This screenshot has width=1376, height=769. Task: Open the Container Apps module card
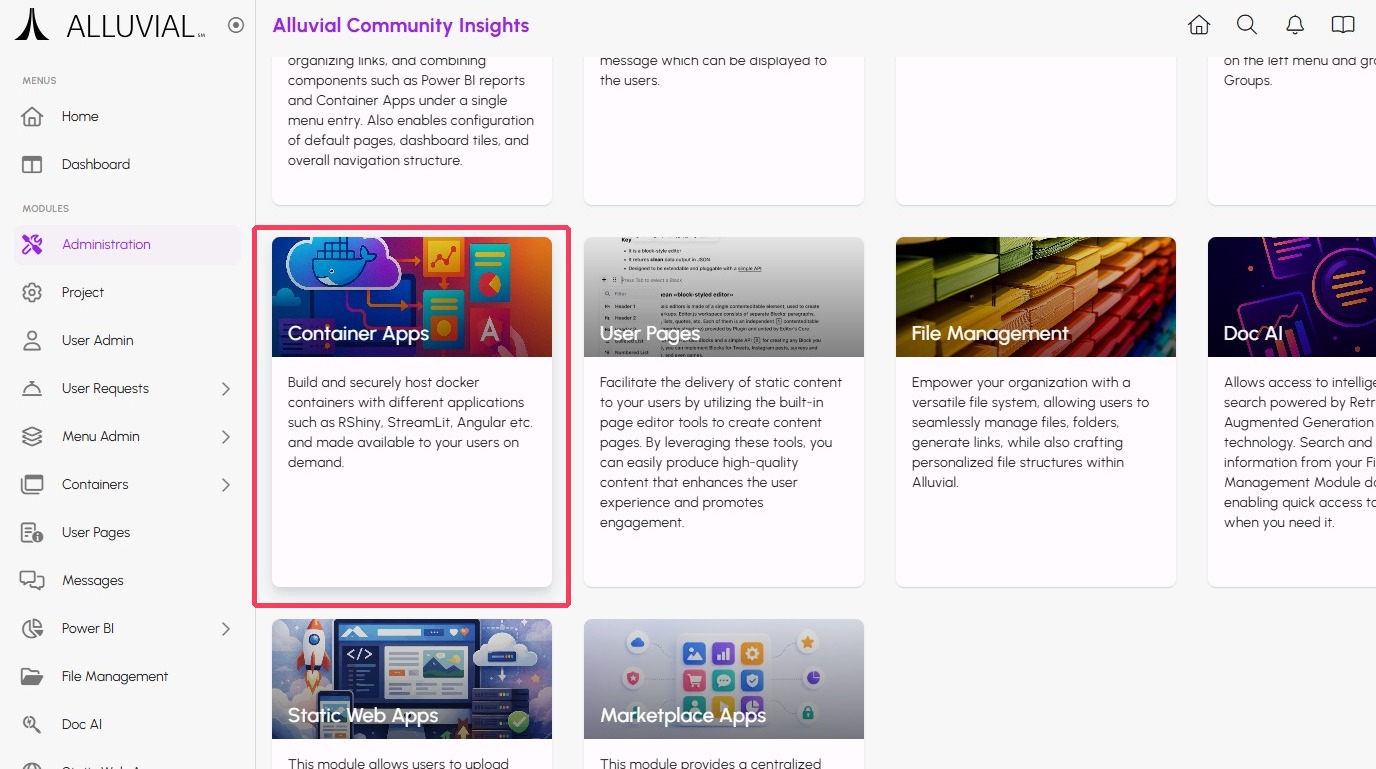pos(412,412)
